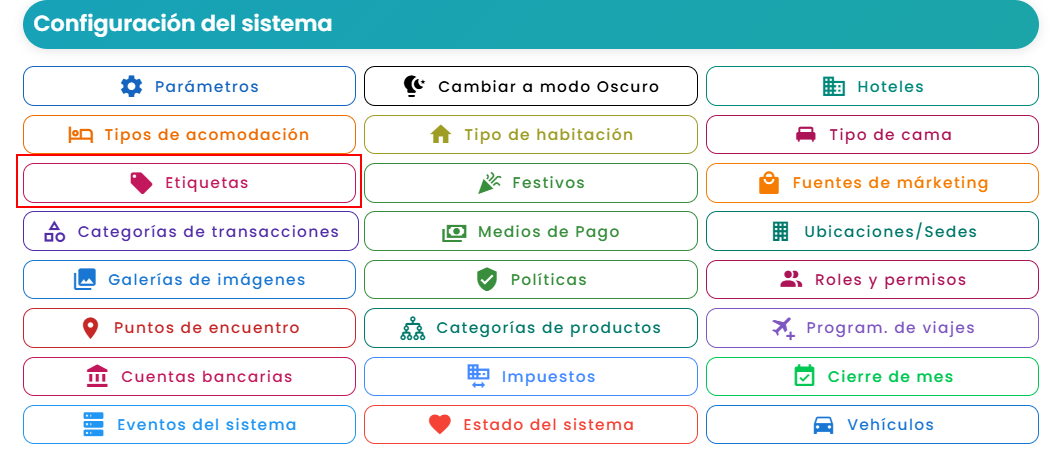The height and width of the screenshot is (471, 1063).
Task: Open the Vehículos section
Action: 873,425
